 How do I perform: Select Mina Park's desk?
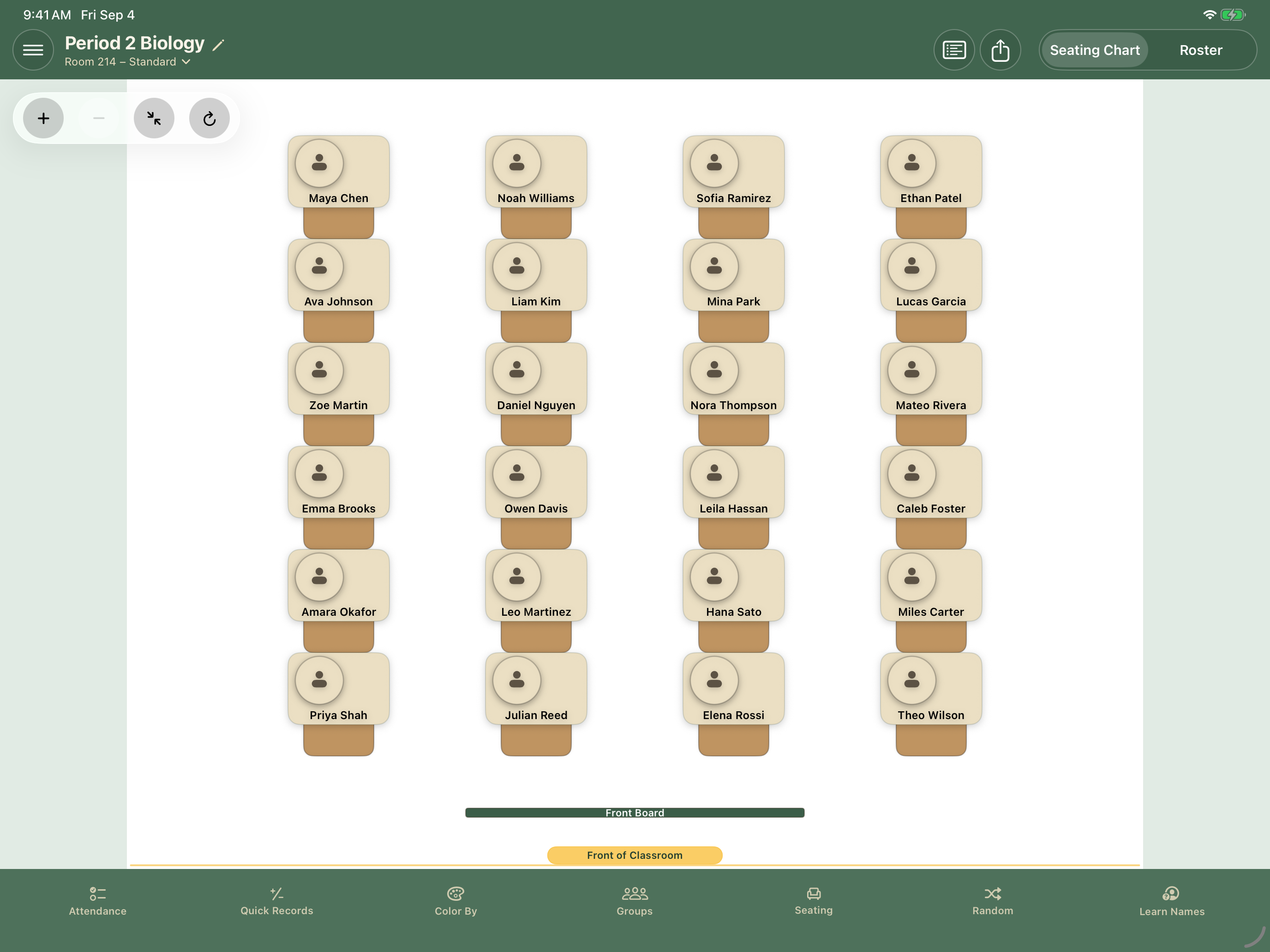734,275
